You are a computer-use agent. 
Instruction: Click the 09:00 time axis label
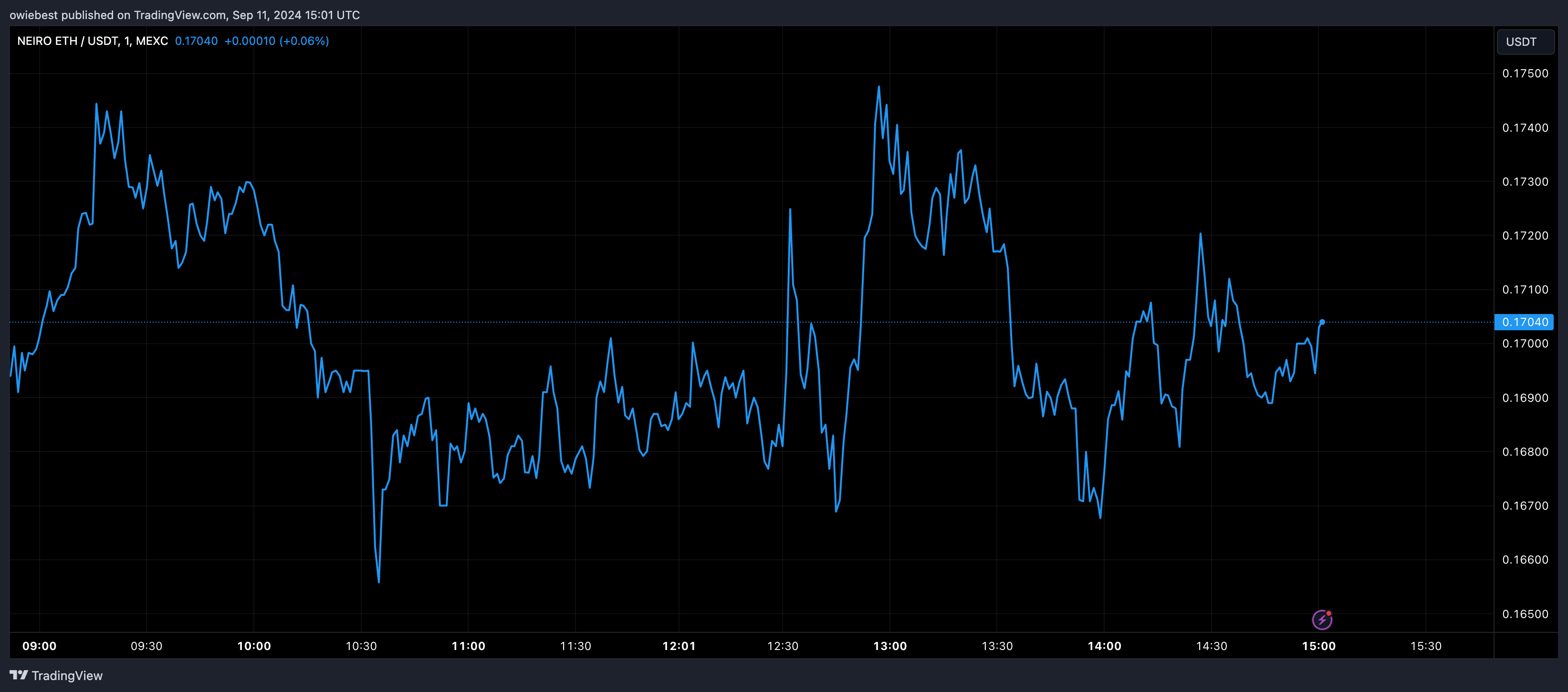click(40, 646)
